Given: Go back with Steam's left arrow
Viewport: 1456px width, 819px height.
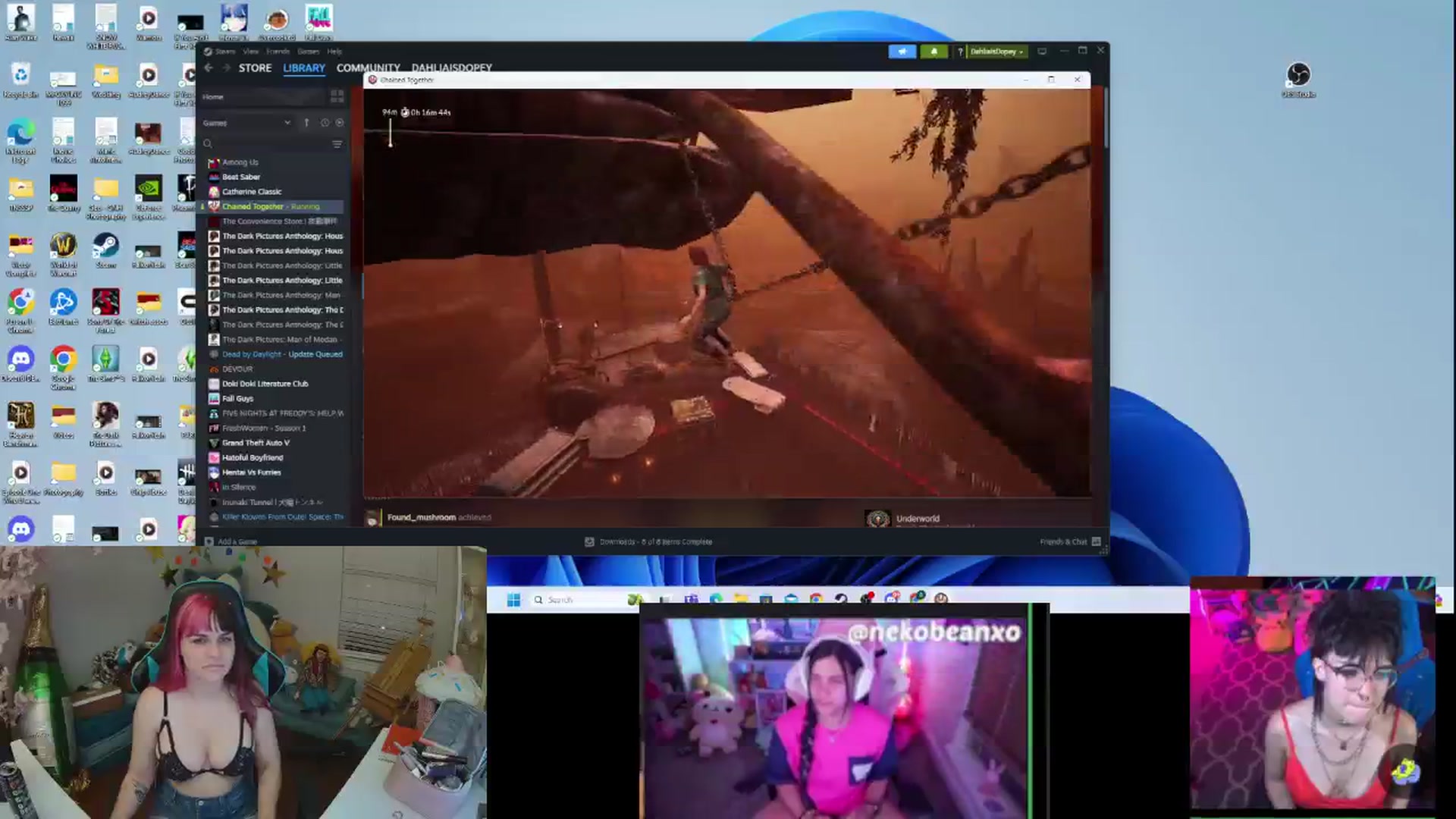Looking at the screenshot, I should point(208,67).
